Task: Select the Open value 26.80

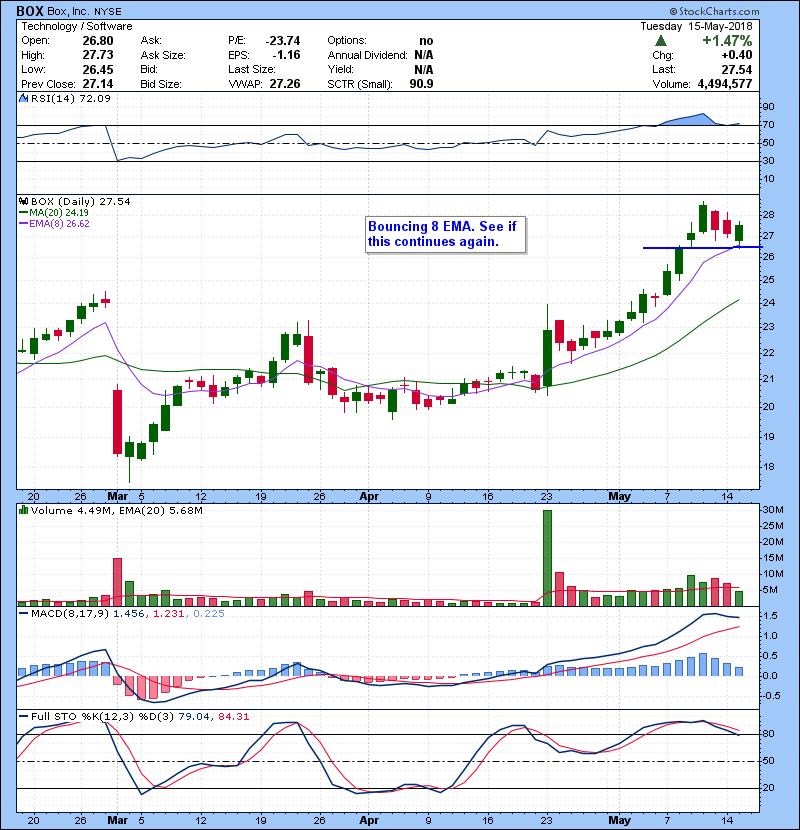Action: click(x=98, y=41)
